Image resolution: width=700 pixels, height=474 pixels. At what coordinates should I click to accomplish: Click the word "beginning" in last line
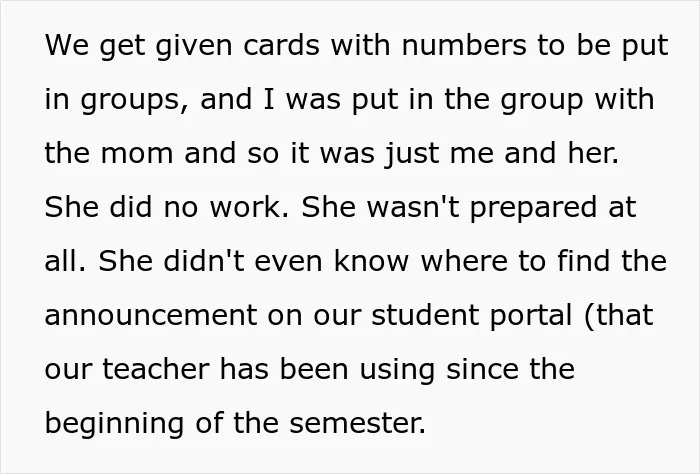[114, 423]
